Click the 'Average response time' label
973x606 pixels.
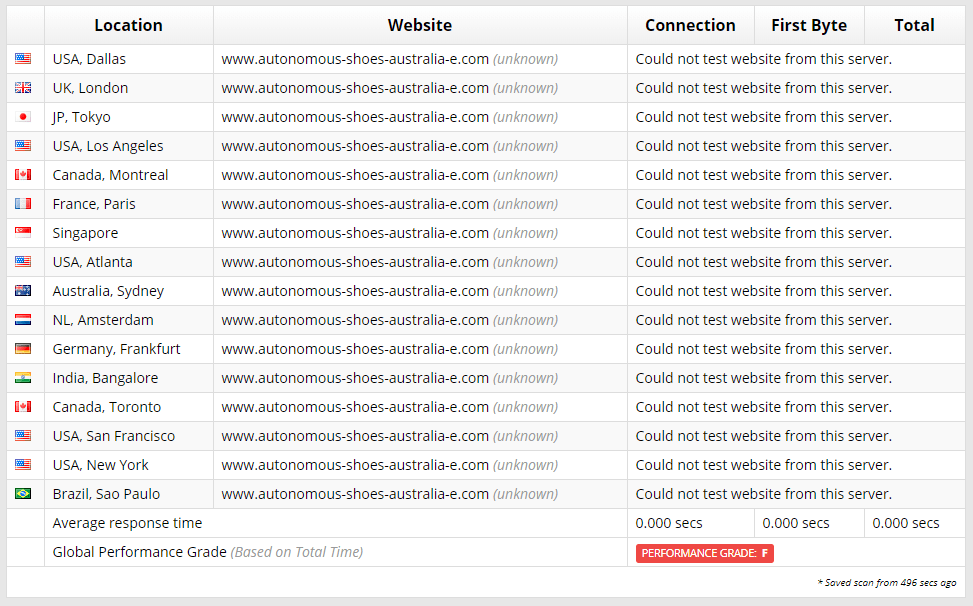(x=127, y=523)
